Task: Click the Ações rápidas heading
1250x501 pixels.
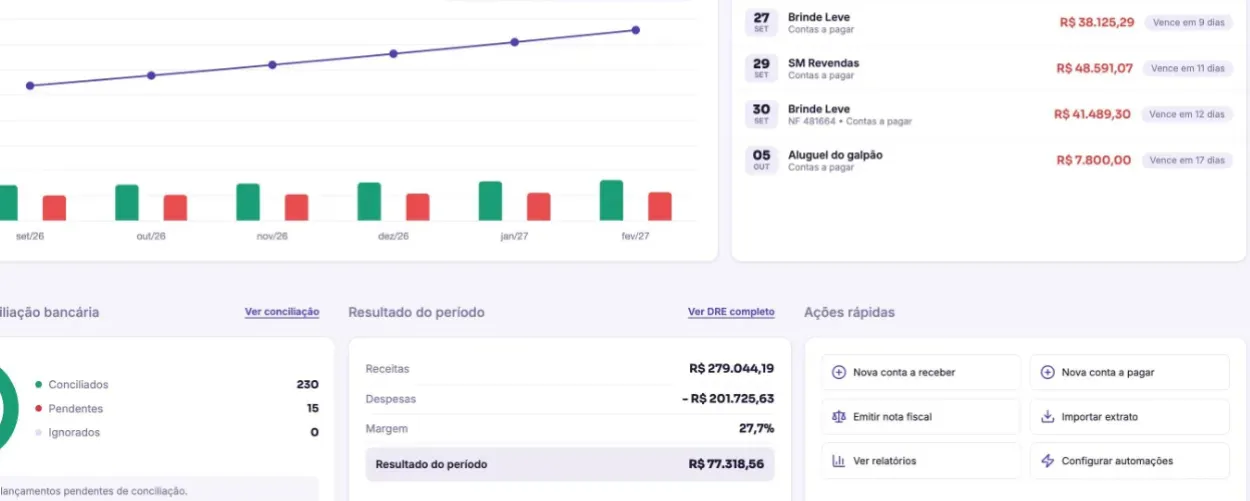Action: (849, 312)
